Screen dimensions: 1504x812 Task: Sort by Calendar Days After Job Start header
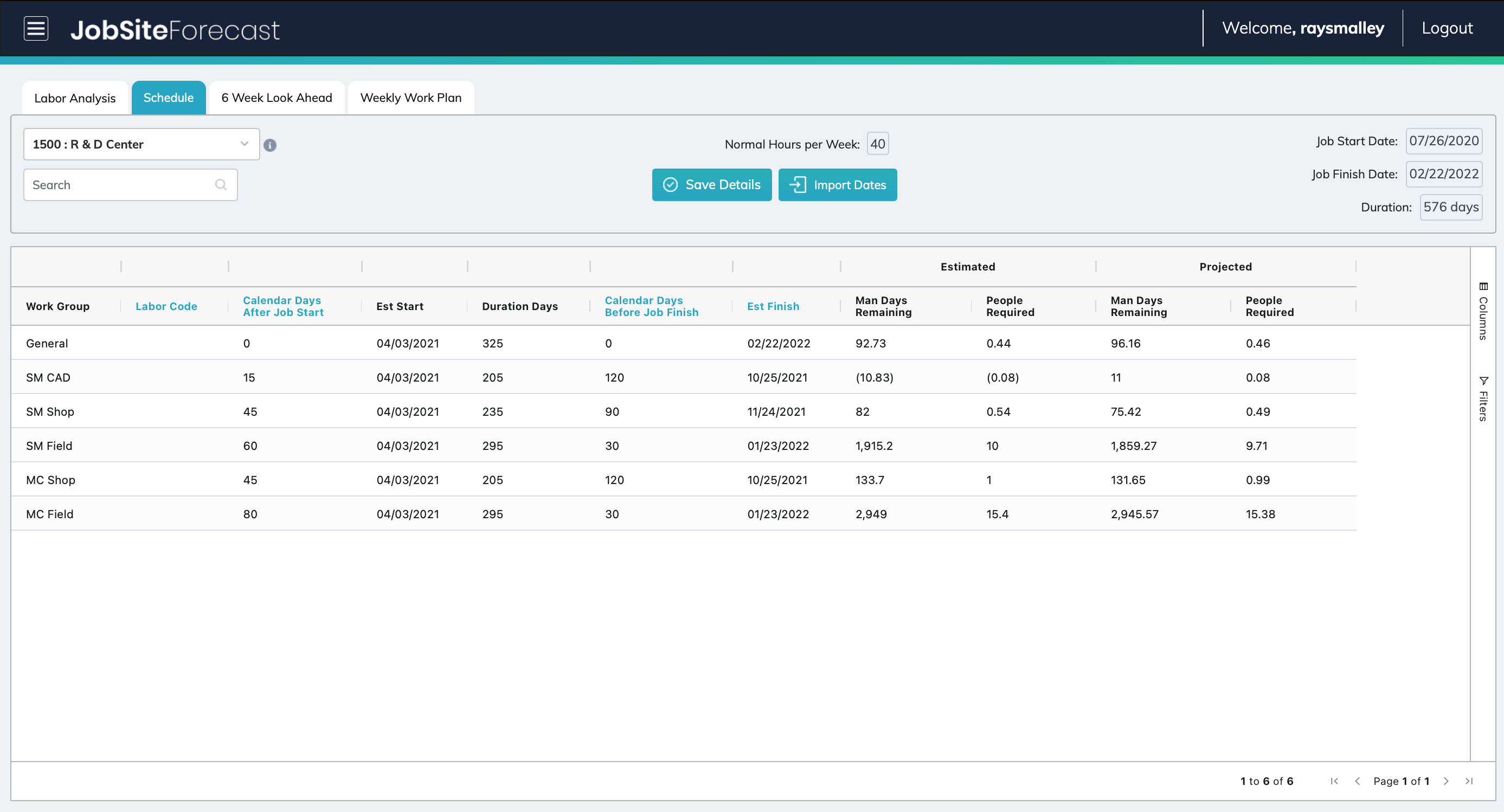click(x=283, y=306)
